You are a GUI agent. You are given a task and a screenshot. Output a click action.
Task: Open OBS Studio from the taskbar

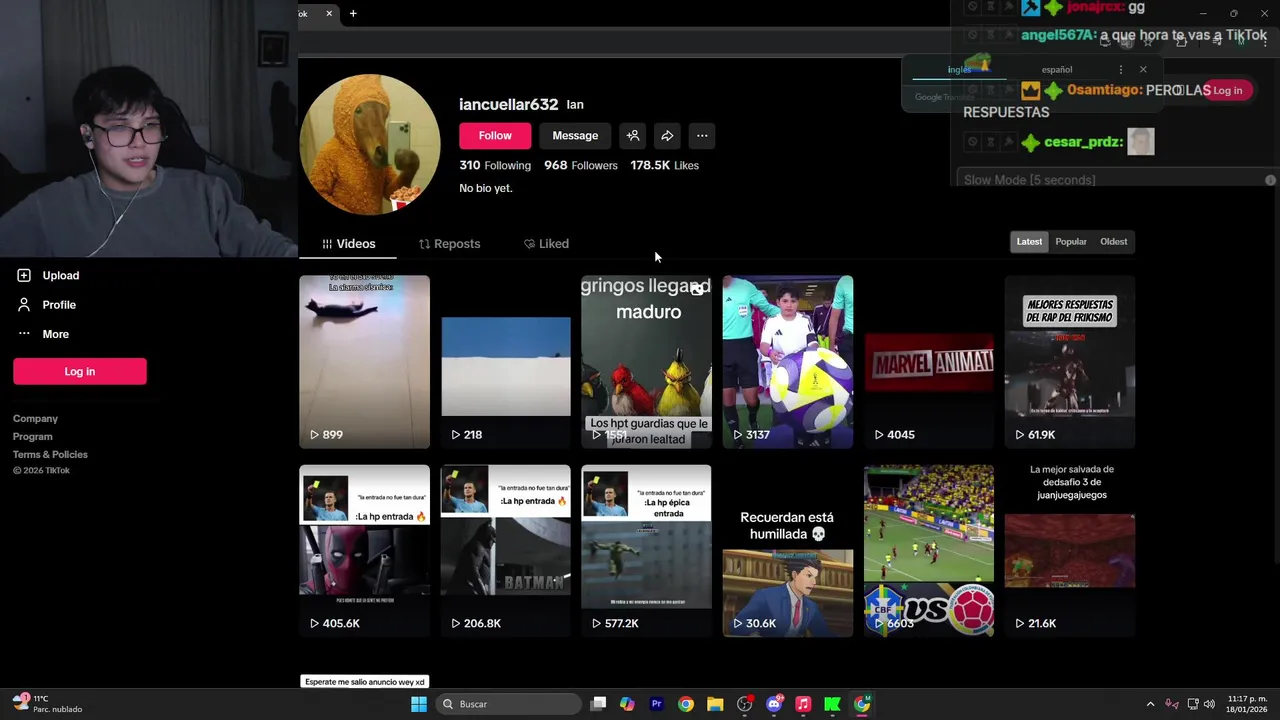[x=744, y=704]
